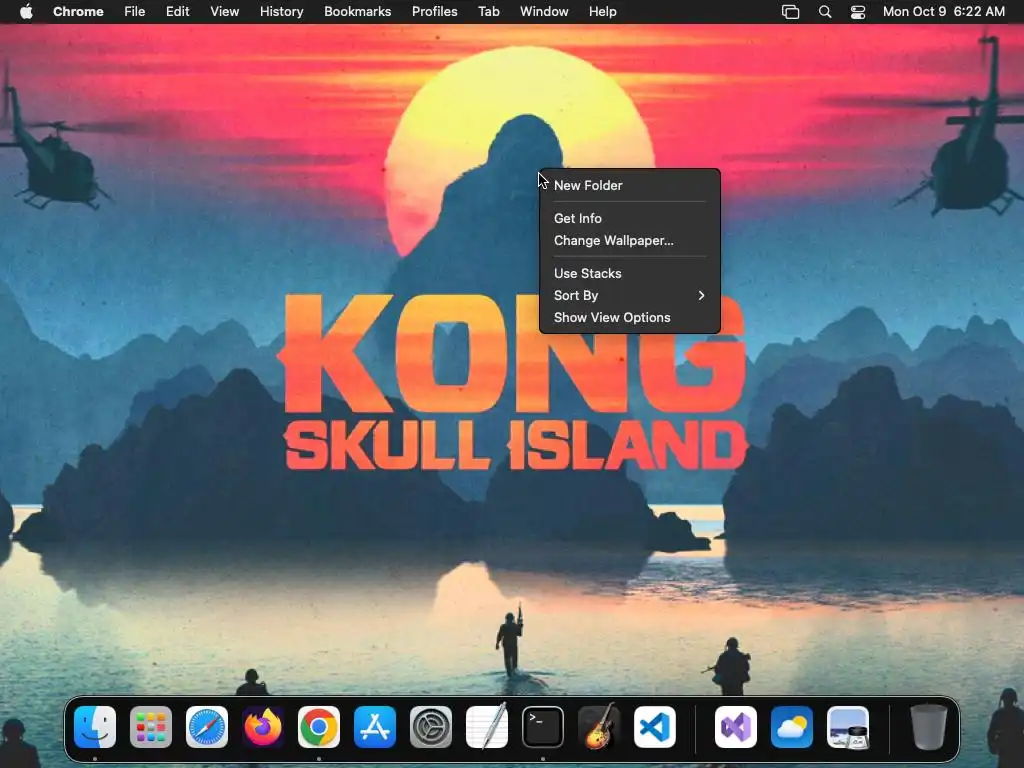Open the Chrome application menu
The width and height of the screenshot is (1024, 768).
pos(78,11)
